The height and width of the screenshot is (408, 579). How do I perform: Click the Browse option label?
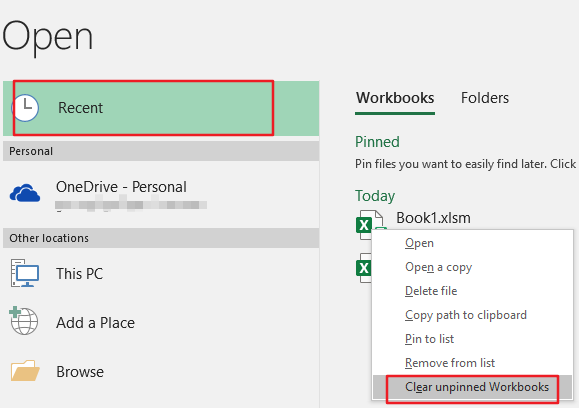(80, 372)
